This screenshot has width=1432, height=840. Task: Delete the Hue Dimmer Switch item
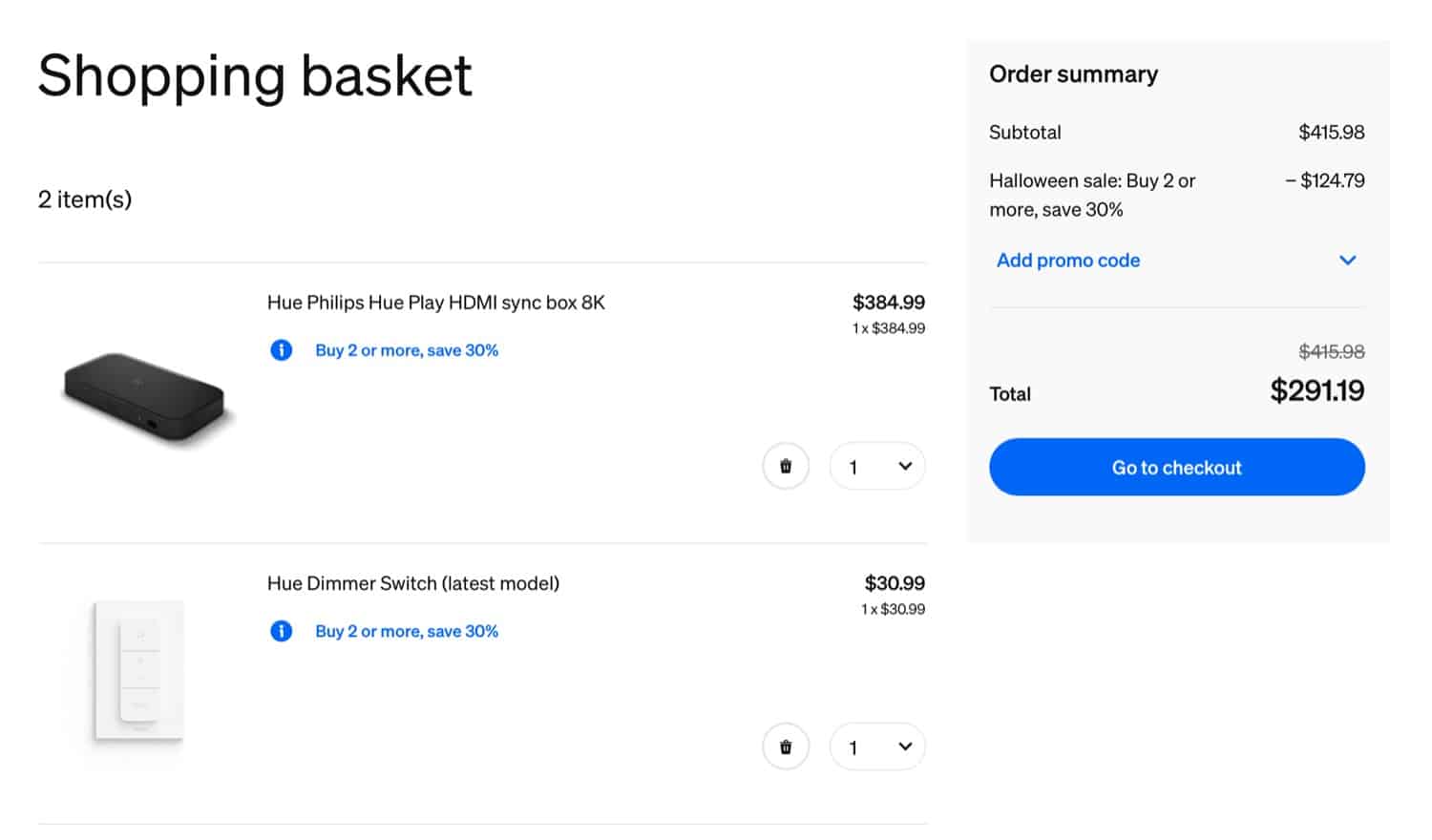786,747
